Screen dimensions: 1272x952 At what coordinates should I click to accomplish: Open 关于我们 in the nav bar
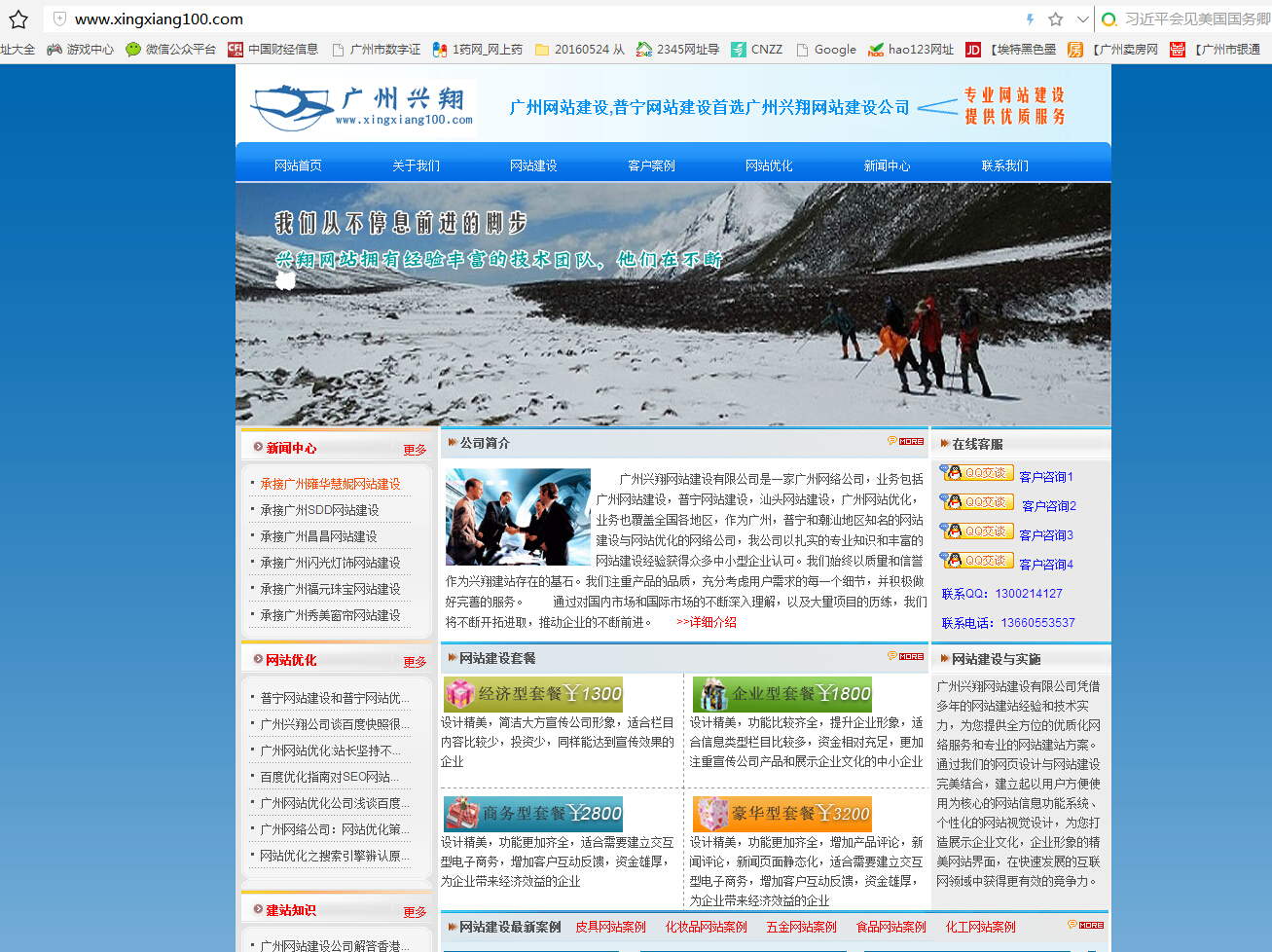click(416, 165)
